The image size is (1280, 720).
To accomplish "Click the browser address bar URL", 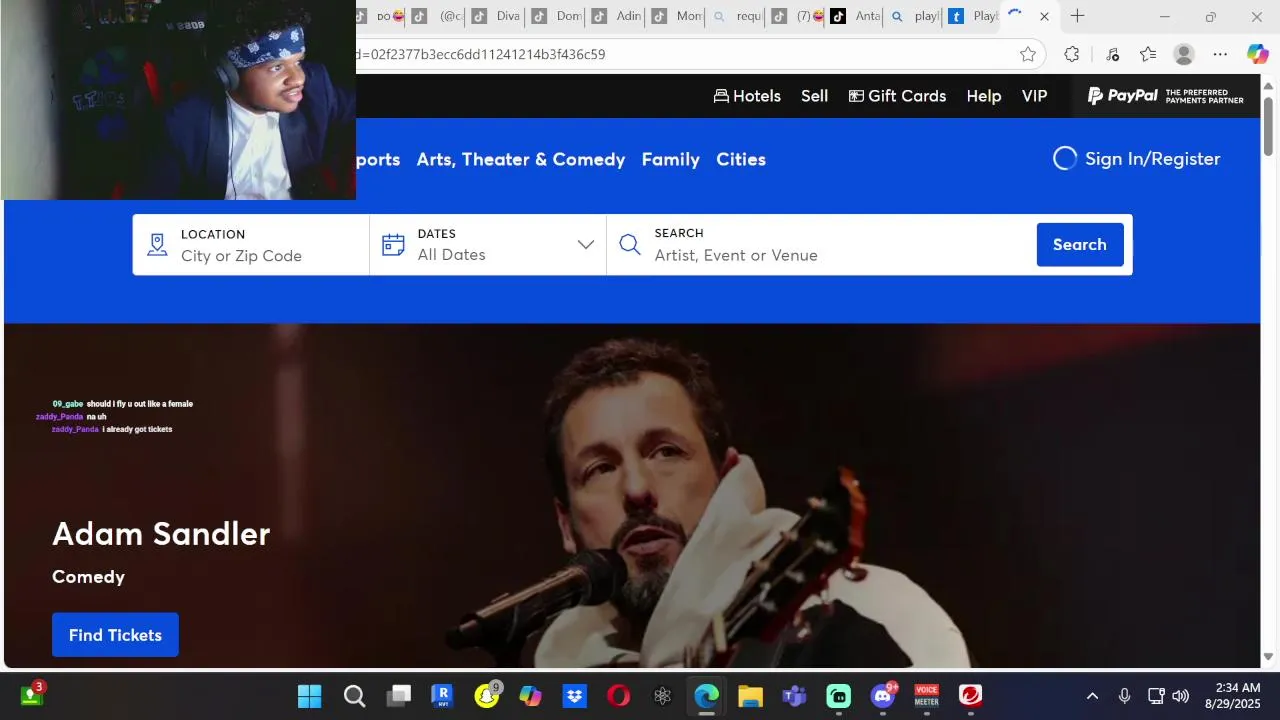I will click(480, 54).
